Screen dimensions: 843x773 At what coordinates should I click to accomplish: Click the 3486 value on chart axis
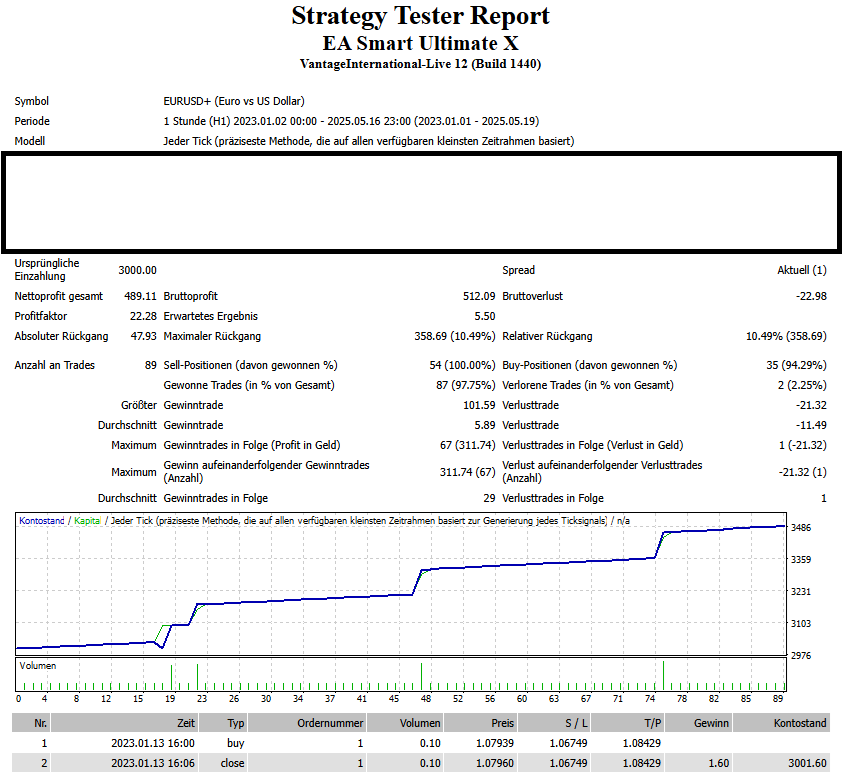point(800,527)
